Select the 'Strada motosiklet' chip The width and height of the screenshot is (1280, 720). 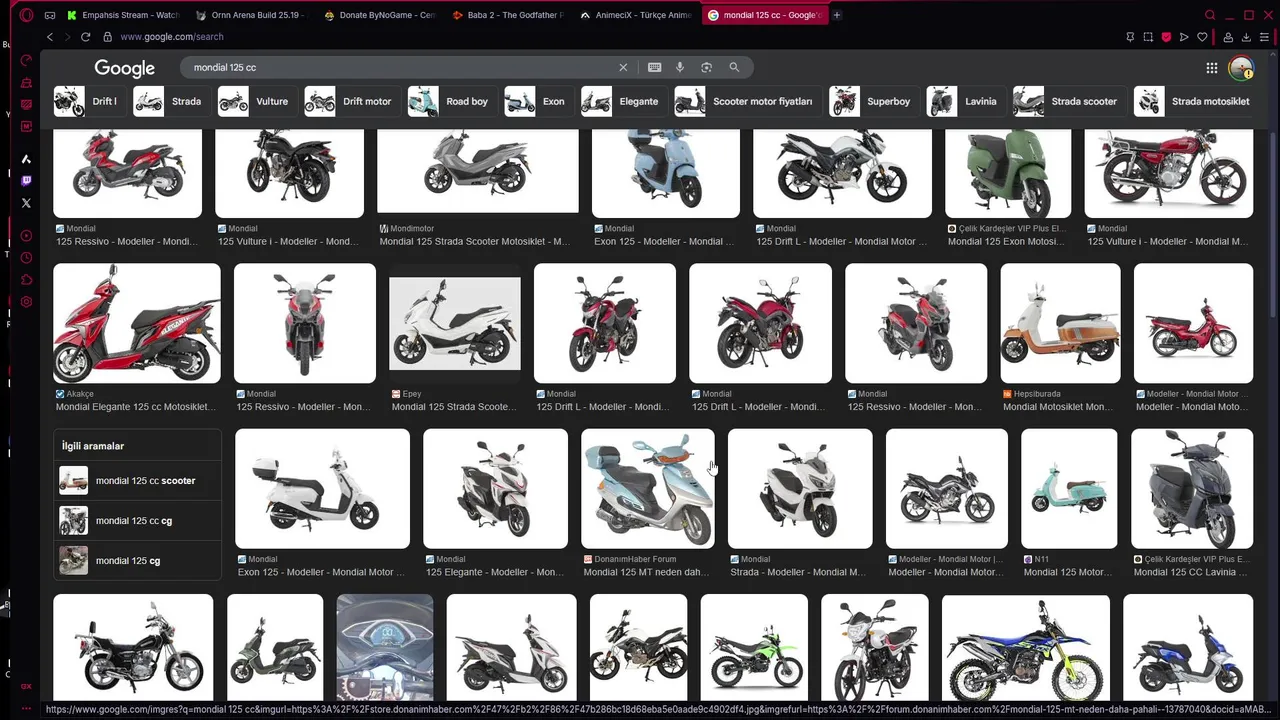[1194, 101]
